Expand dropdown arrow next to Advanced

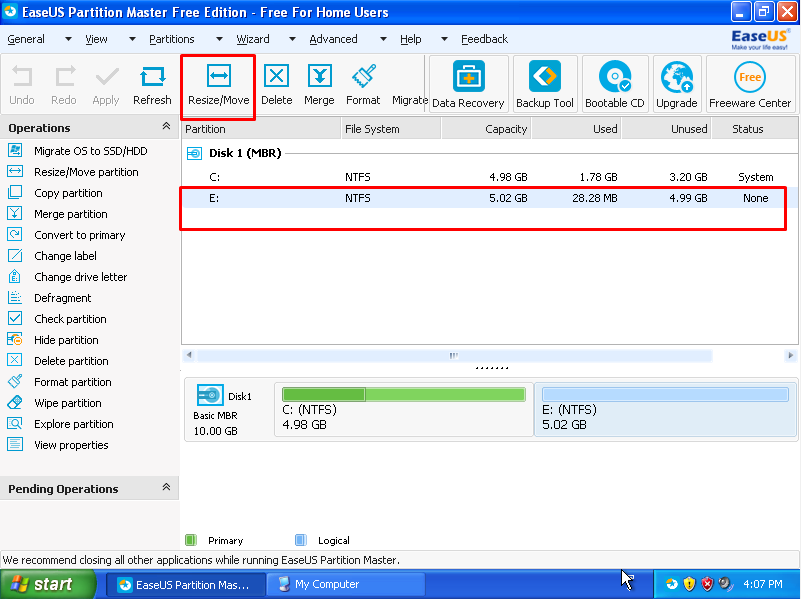383,39
